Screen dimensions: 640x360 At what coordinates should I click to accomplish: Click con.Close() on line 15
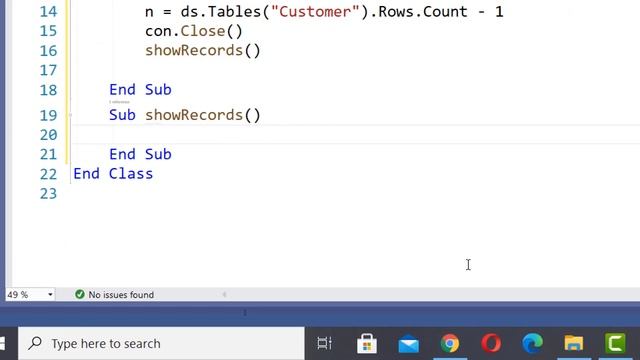pyautogui.click(x=194, y=31)
